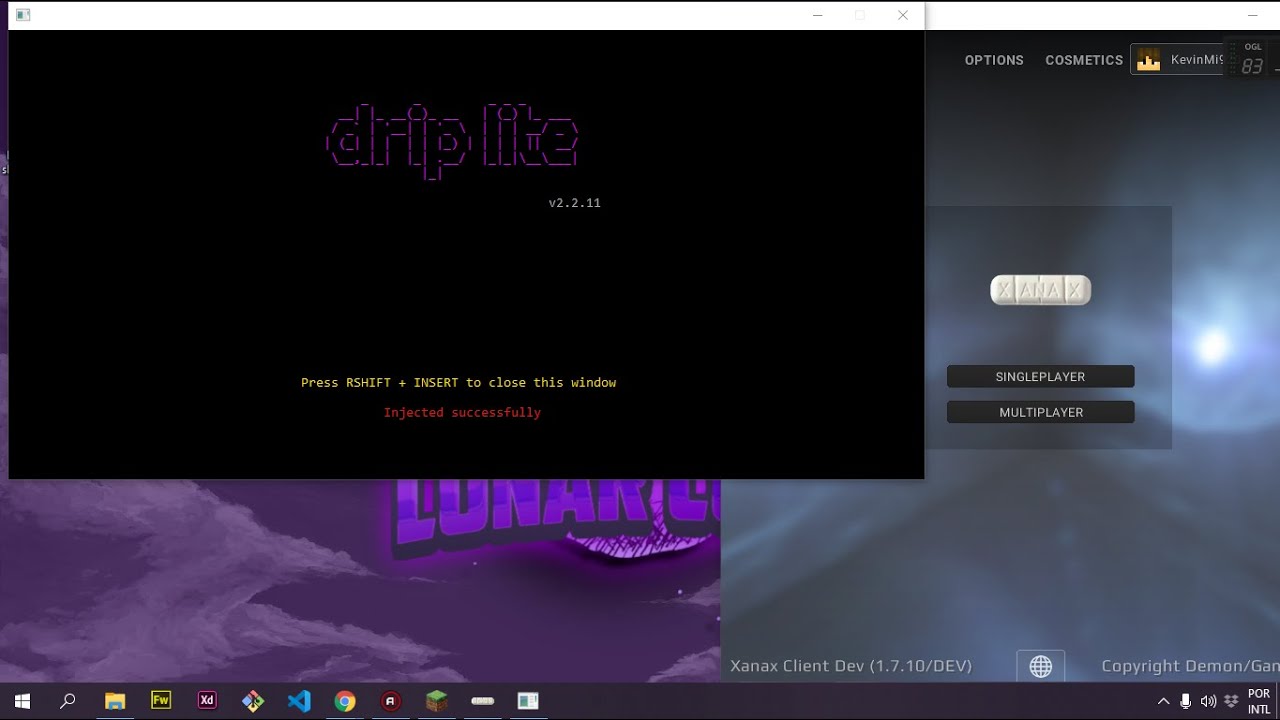Click the 'Injected successfully' message
Image resolution: width=1280 pixels, height=720 pixels.
click(x=462, y=412)
